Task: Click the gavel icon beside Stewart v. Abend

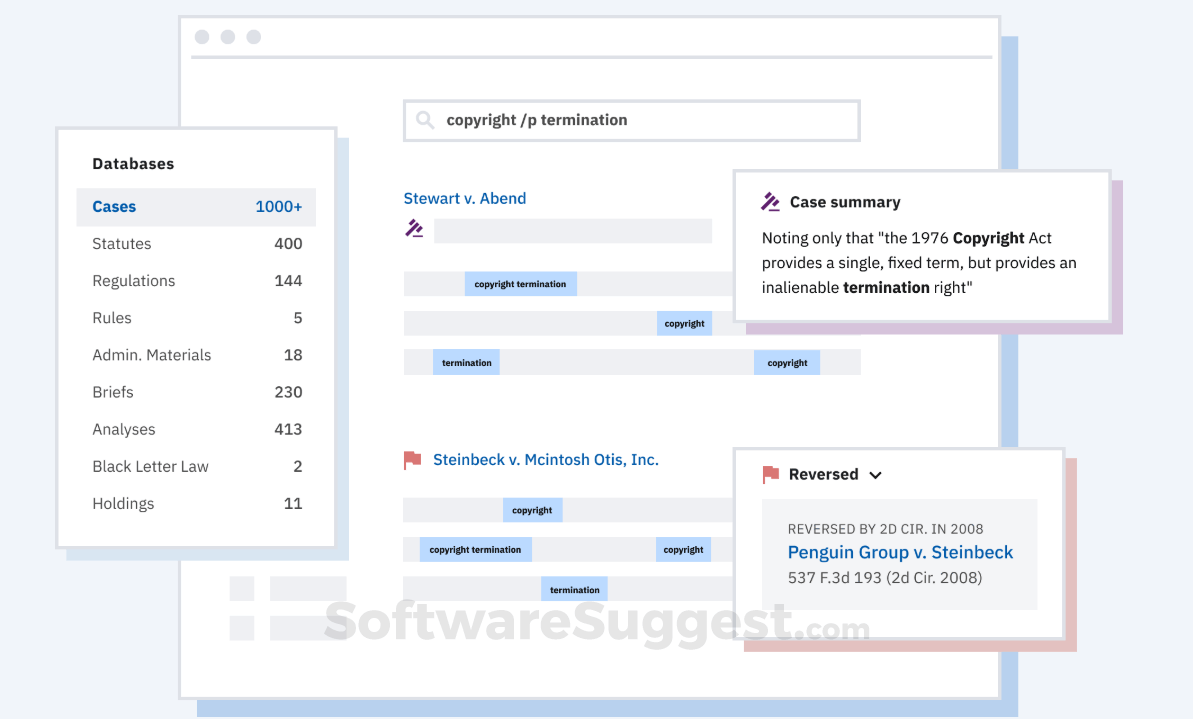Action: pos(414,228)
